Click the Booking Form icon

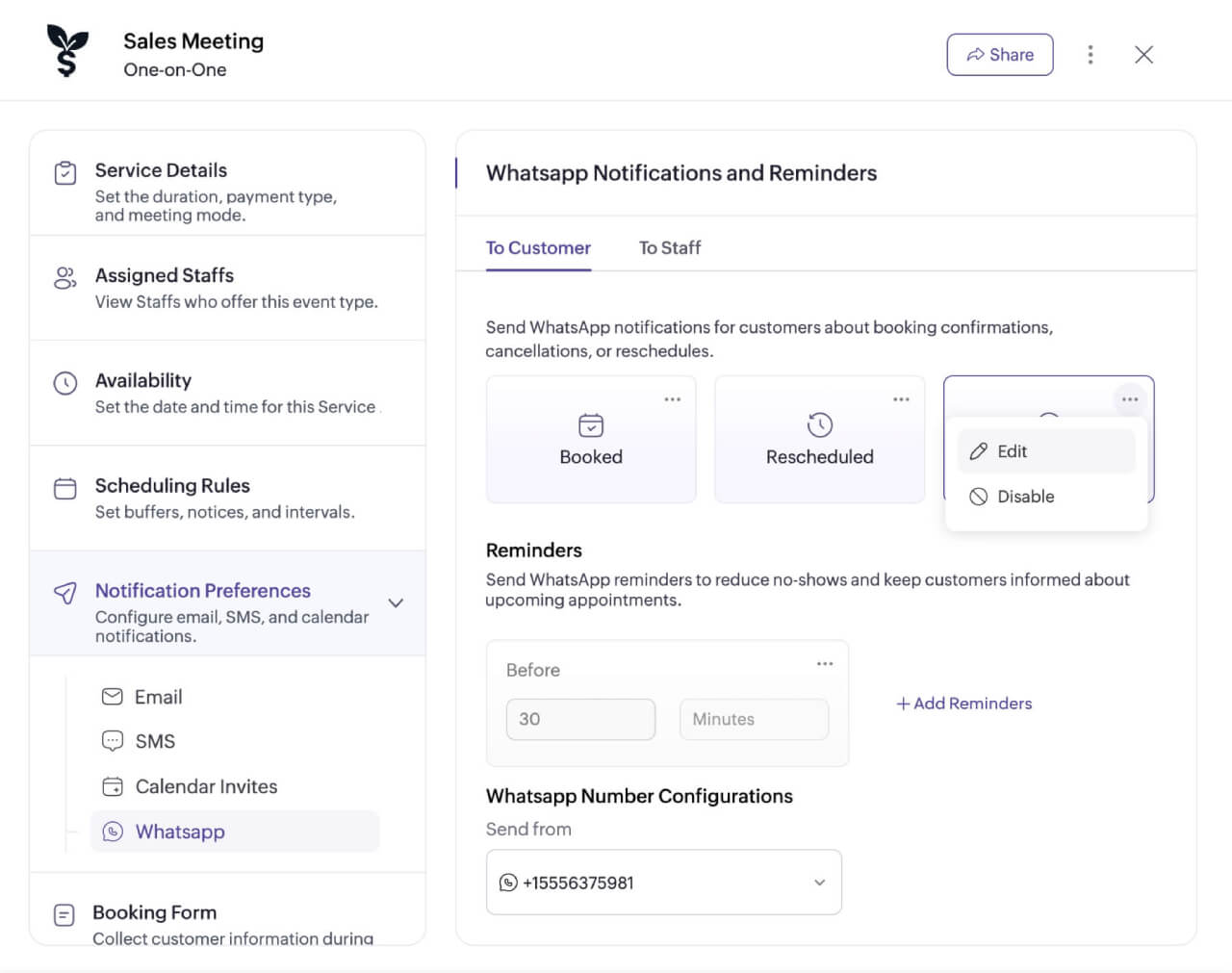[x=64, y=914]
